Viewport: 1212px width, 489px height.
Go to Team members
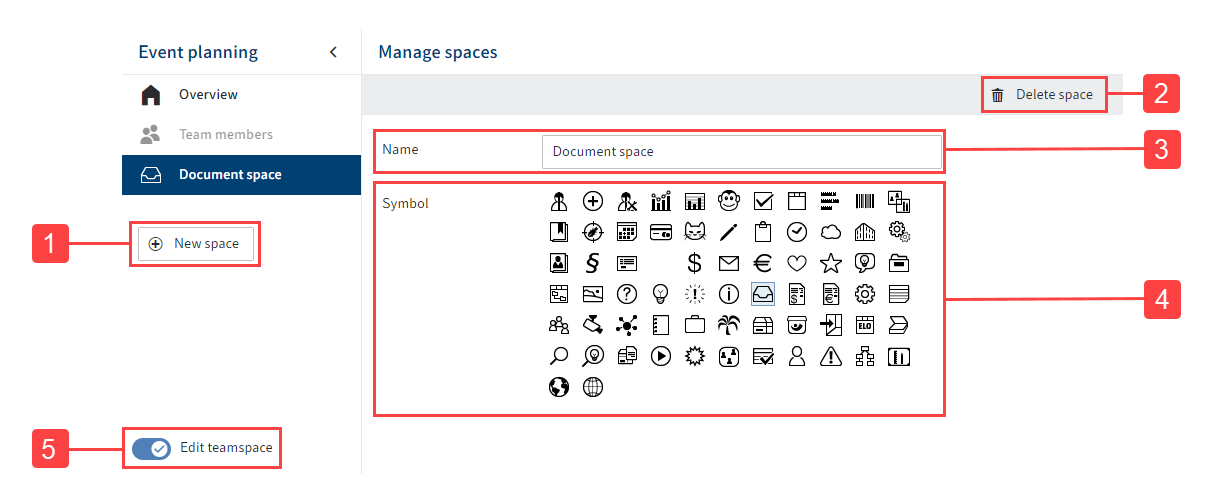[x=225, y=134]
